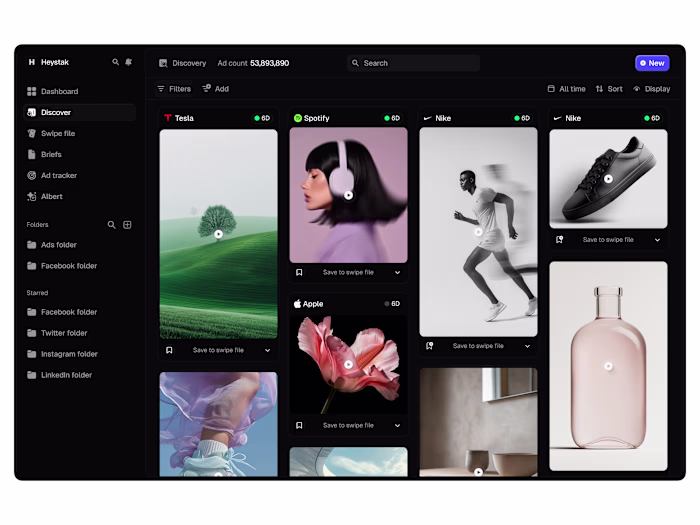Click Apple card 6D status badge
This screenshot has width=700, height=525.
(392, 304)
